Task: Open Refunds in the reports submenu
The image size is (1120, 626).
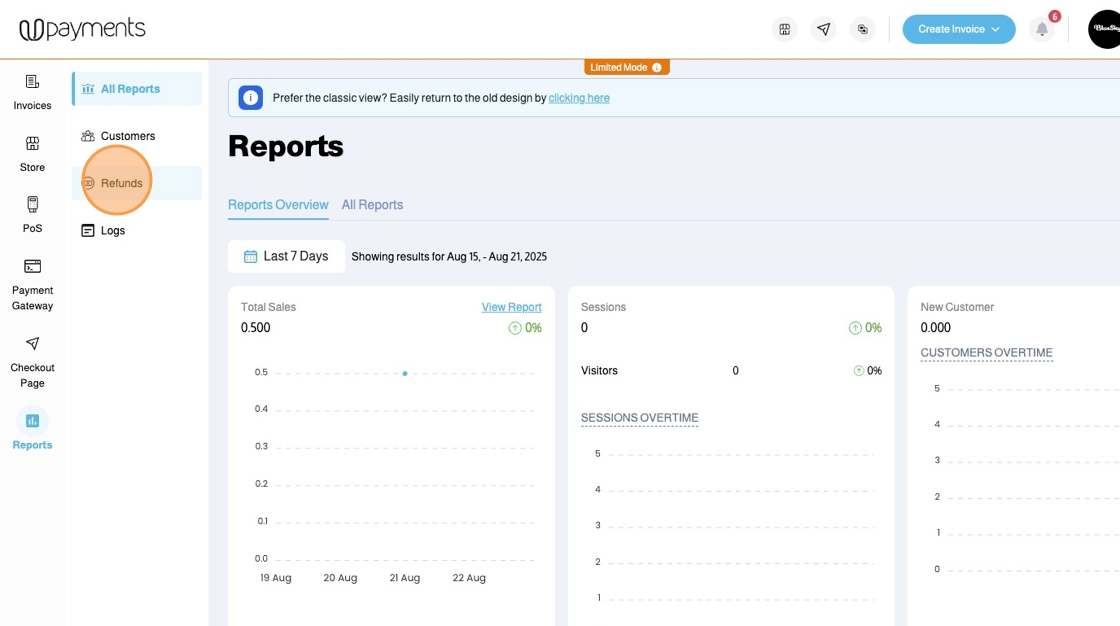Action: (121, 183)
